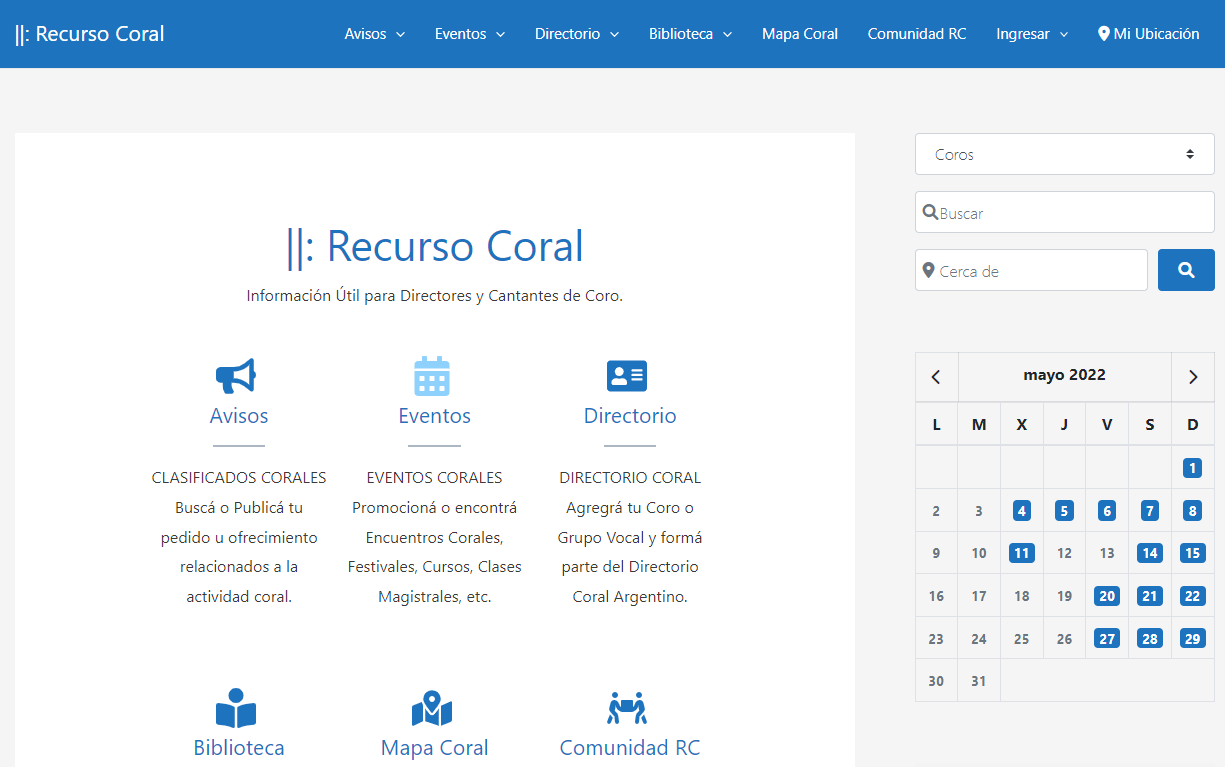Expand the Avisos navigation menu

point(374,34)
